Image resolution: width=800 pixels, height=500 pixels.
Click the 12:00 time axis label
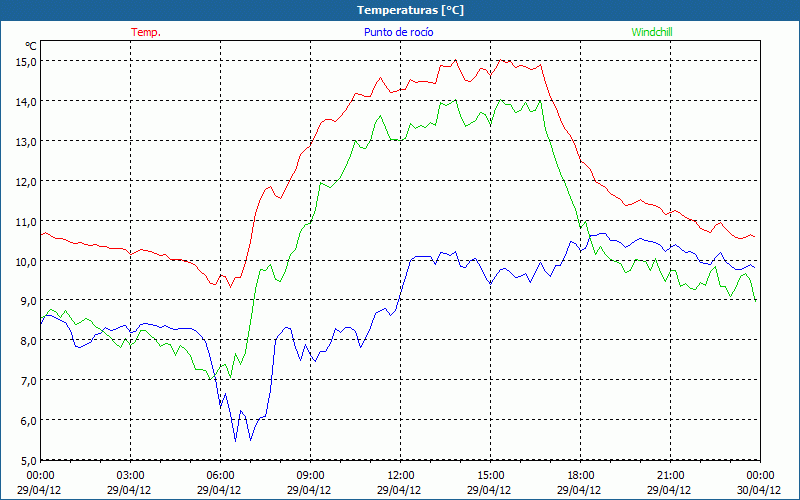(x=401, y=476)
